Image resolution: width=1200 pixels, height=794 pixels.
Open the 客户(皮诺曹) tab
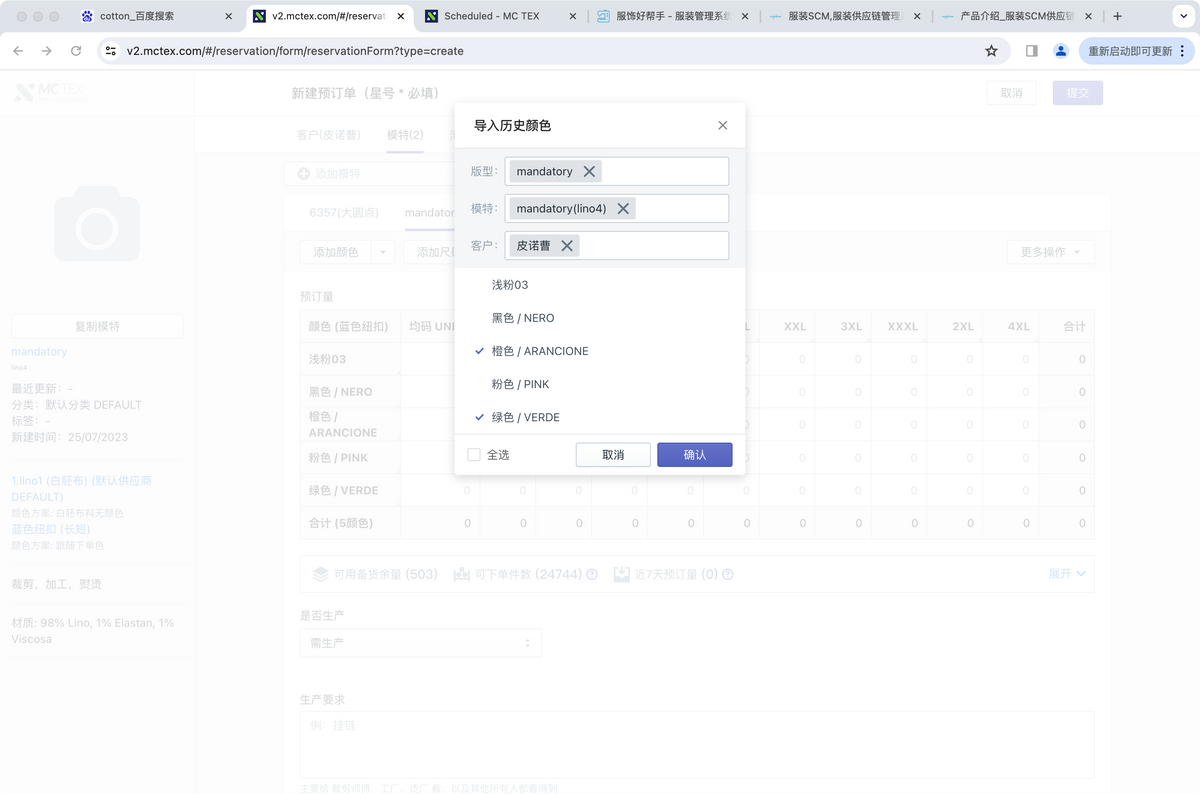click(x=329, y=135)
